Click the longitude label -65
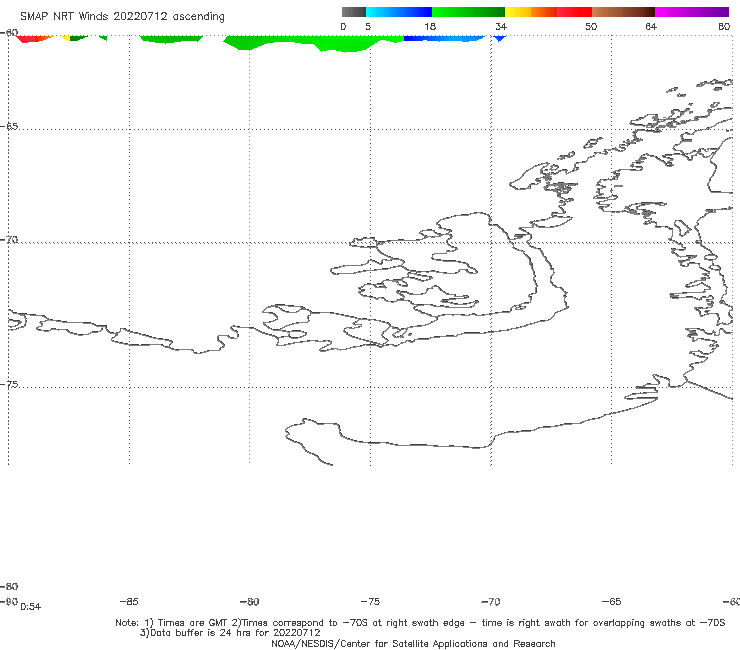Screen dimensions: 740x650 tap(612, 601)
